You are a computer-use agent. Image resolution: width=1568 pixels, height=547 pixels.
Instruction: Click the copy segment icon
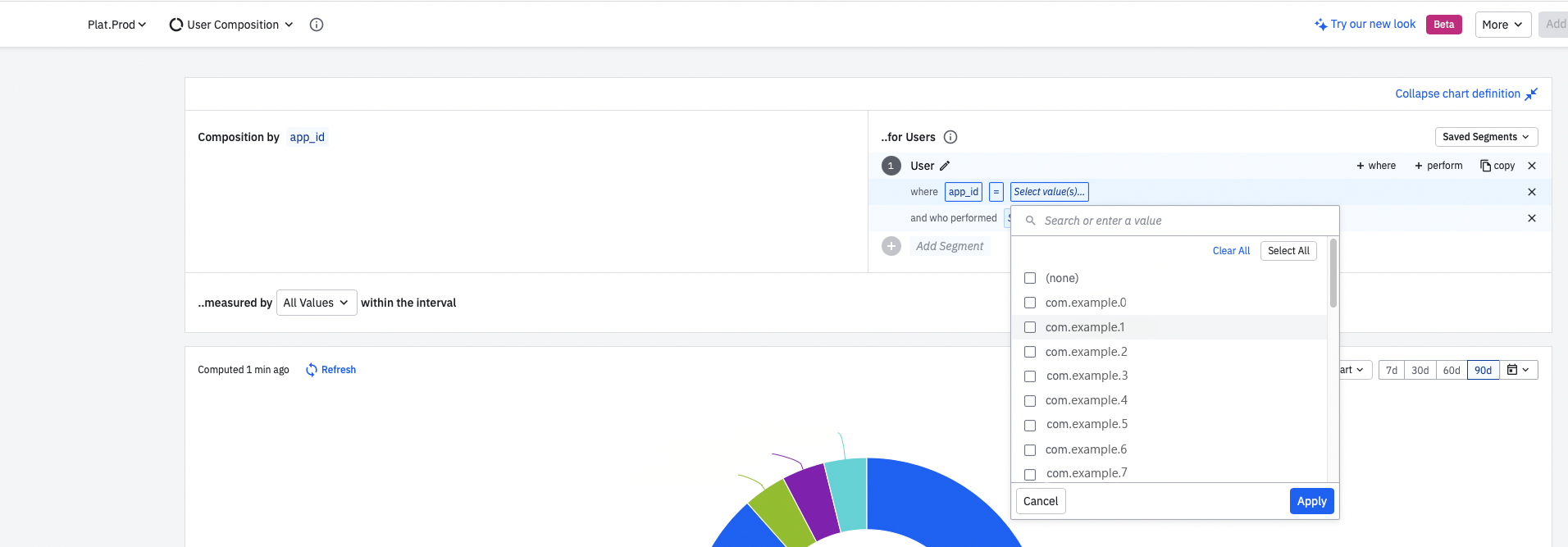1485,166
